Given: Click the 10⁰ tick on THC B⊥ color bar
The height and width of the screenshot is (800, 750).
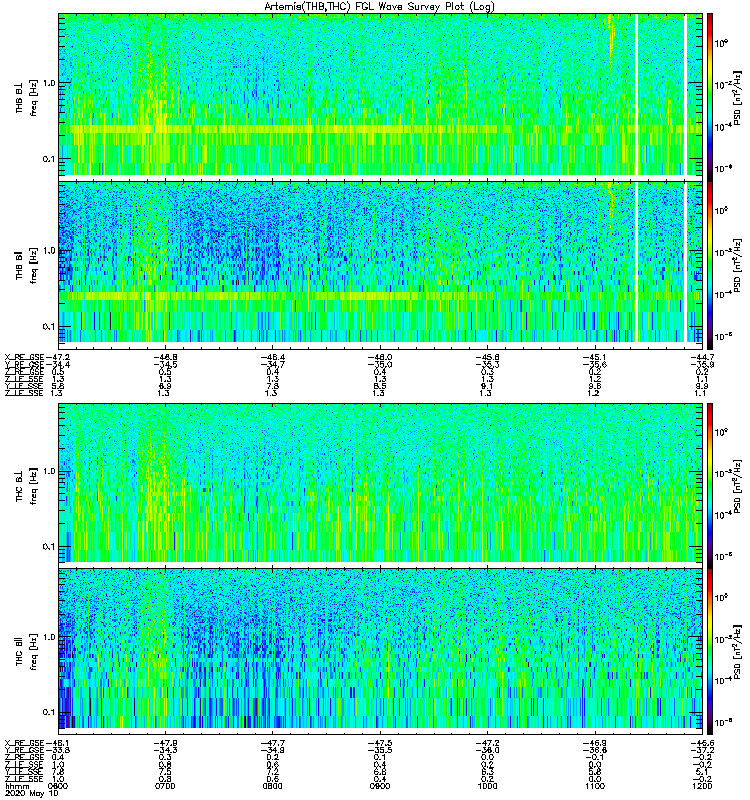Looking at the screenshot, I should click(x=721, y=432).
